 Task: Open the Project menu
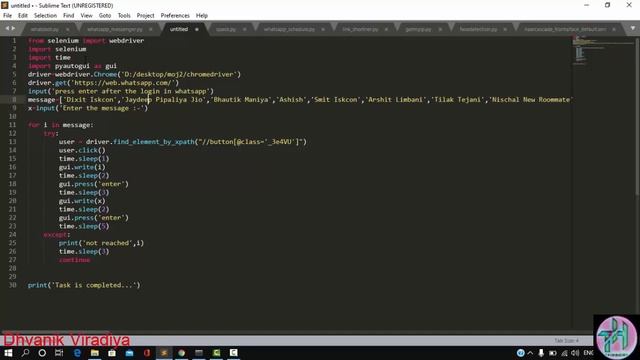pos(145,16)
